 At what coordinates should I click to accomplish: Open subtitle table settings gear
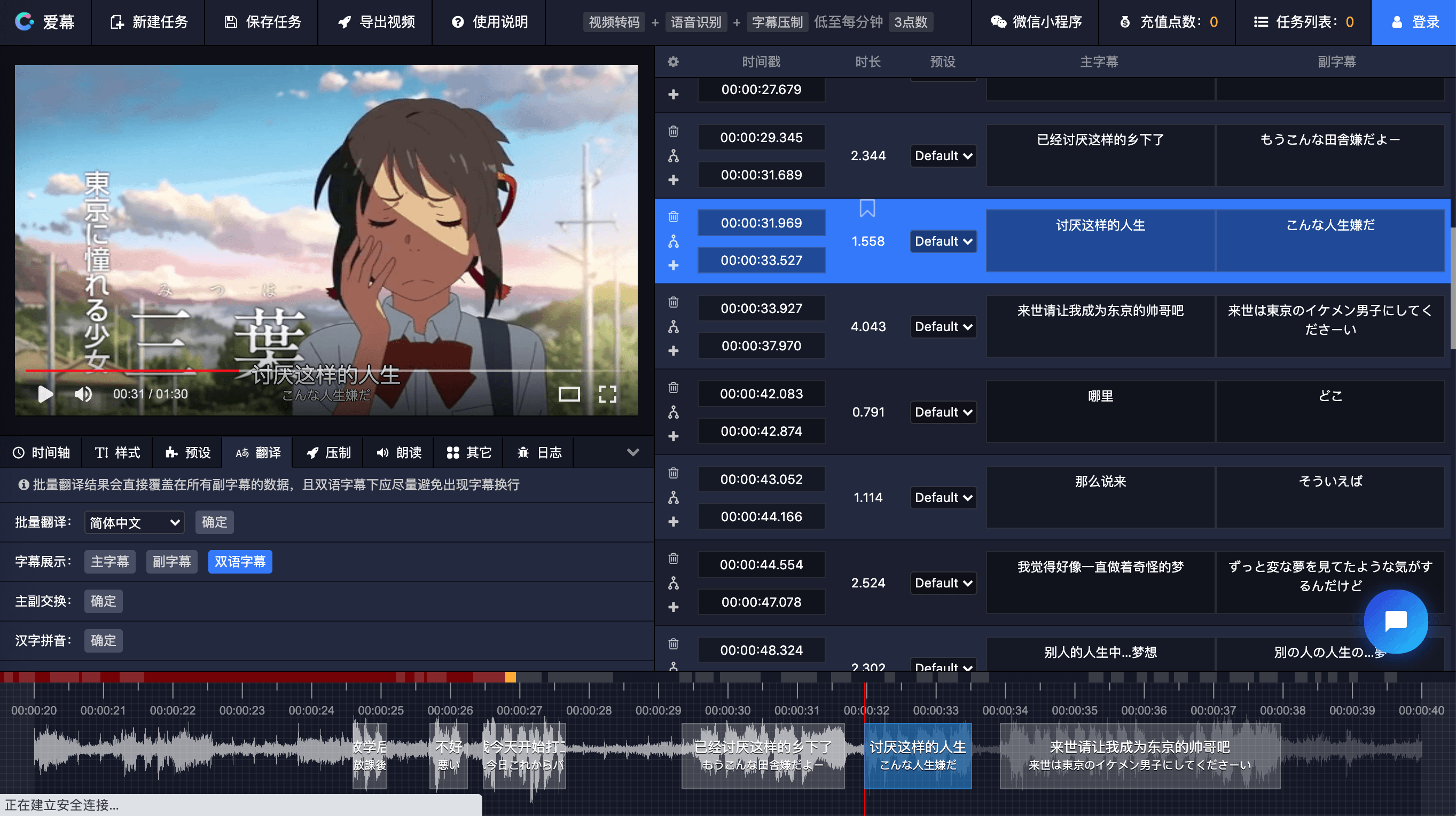point(672,61)
